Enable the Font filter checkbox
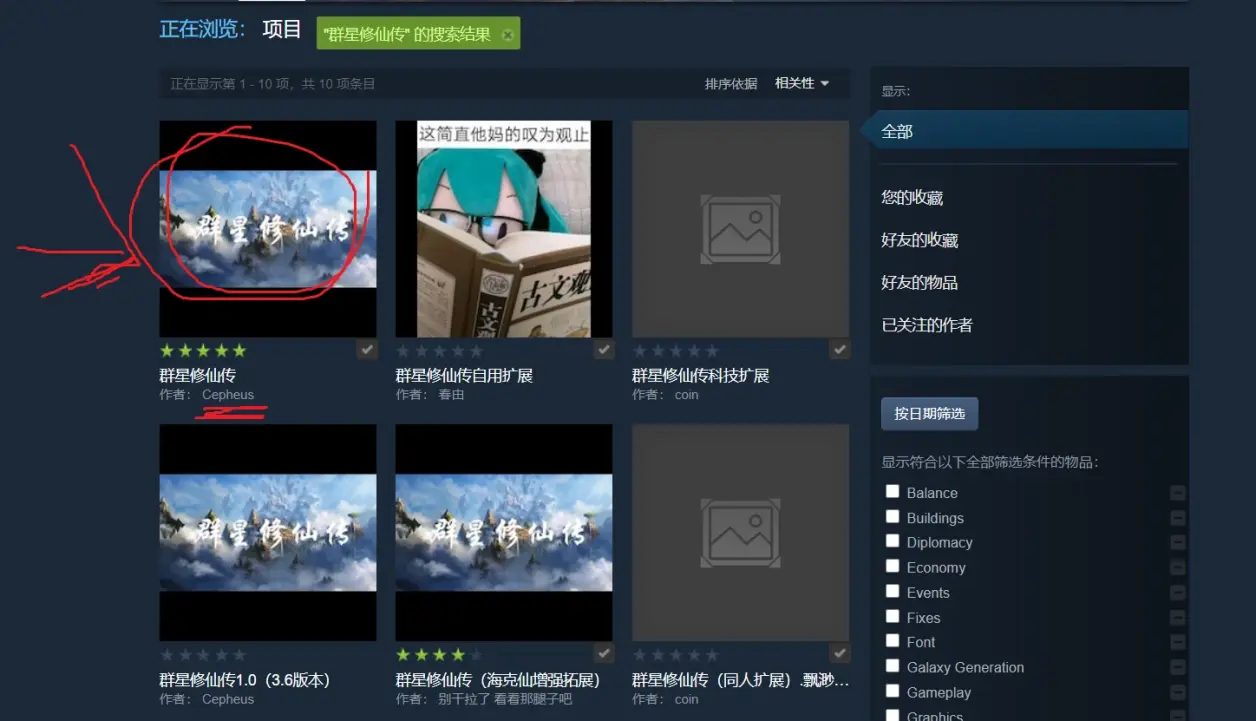This screenshot has width=1256, height=721. point(892,641)
